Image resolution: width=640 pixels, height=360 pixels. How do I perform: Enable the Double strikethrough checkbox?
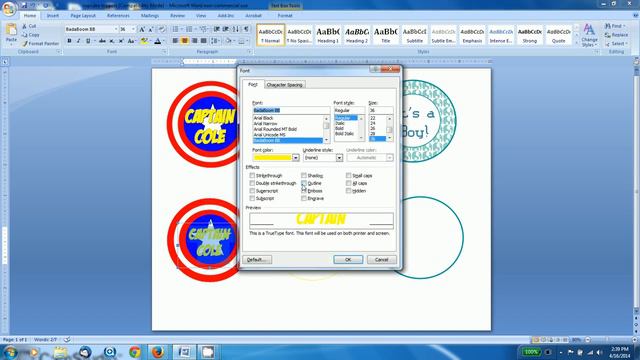point(252,183)
